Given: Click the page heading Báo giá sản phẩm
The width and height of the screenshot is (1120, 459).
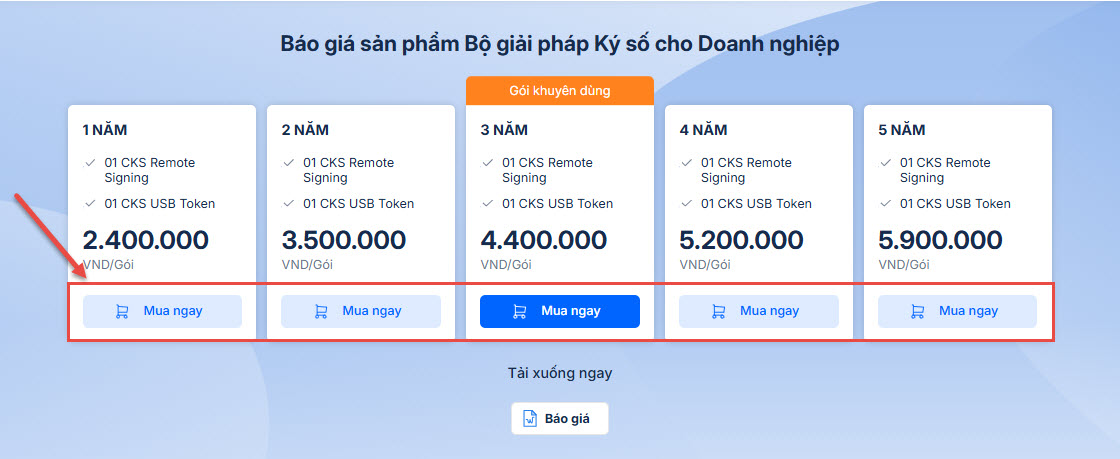Looking at the screenshot, I should coord(559,44).
